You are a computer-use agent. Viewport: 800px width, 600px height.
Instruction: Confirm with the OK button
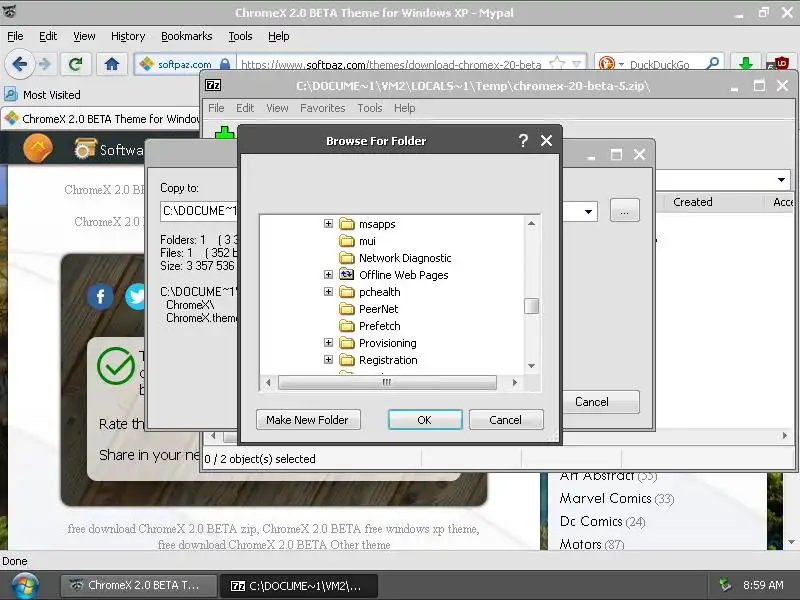(x=424, y=419)
